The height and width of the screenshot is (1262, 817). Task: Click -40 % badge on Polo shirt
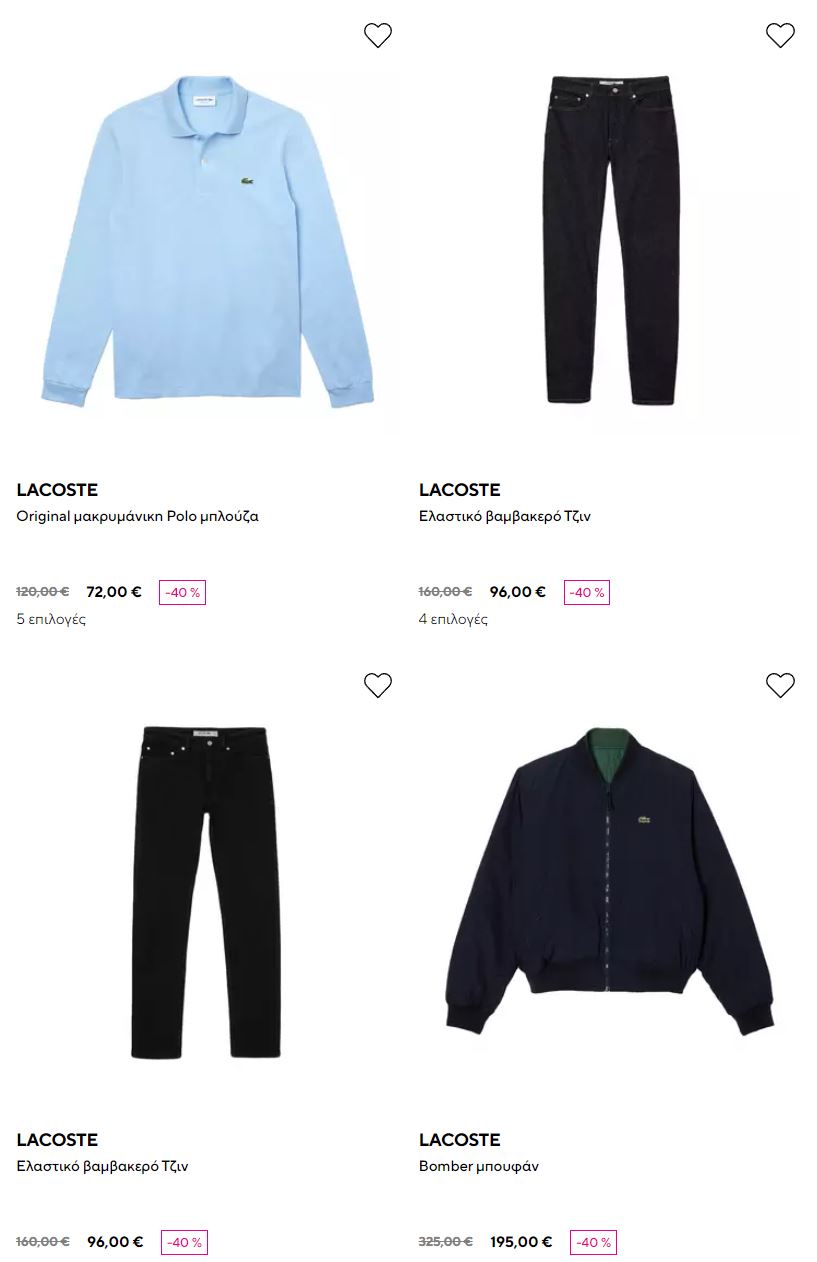coord(182,592)
